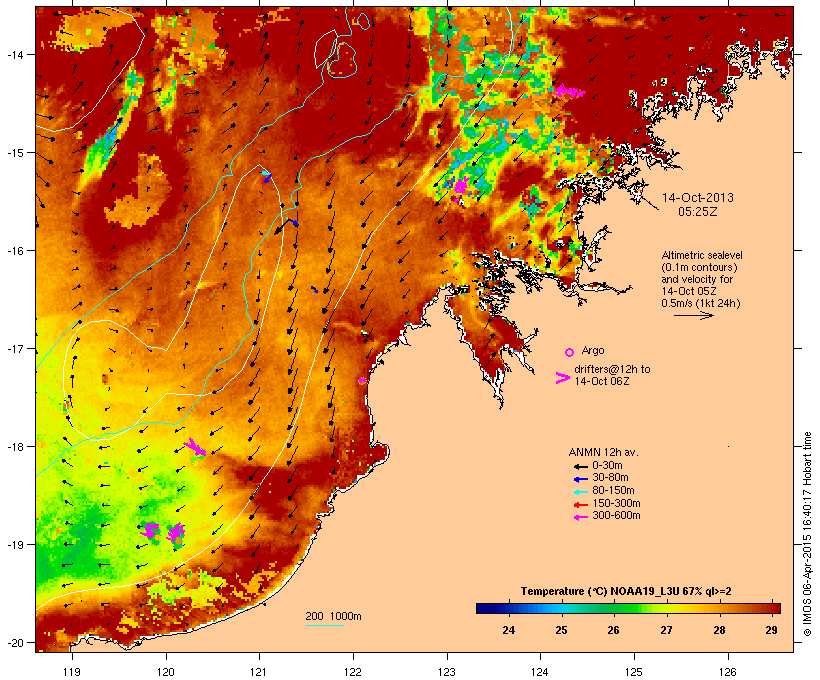The height and width of the screenshot is (680, 820).
Task: Click latitude axis label -20
Action: pyautogui.click(x=15, y=643)
